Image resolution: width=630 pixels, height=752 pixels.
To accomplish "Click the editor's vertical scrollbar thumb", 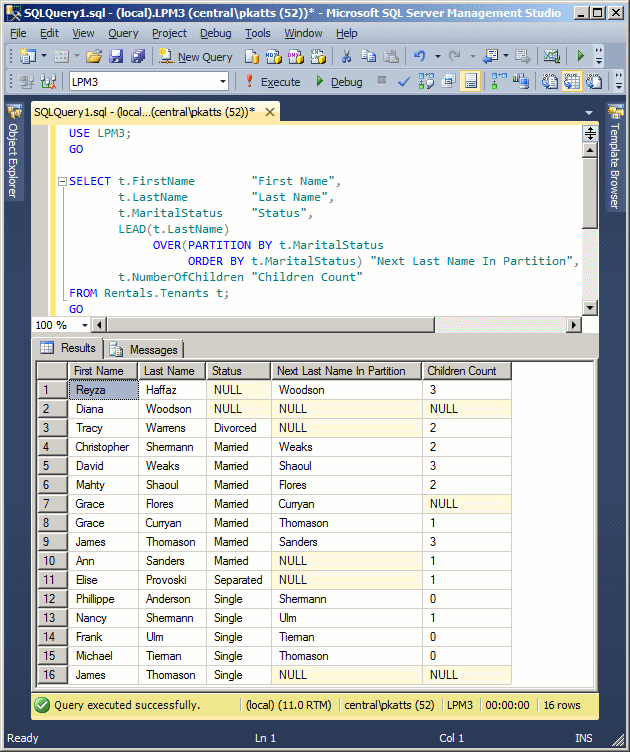I will click(590, 193).
